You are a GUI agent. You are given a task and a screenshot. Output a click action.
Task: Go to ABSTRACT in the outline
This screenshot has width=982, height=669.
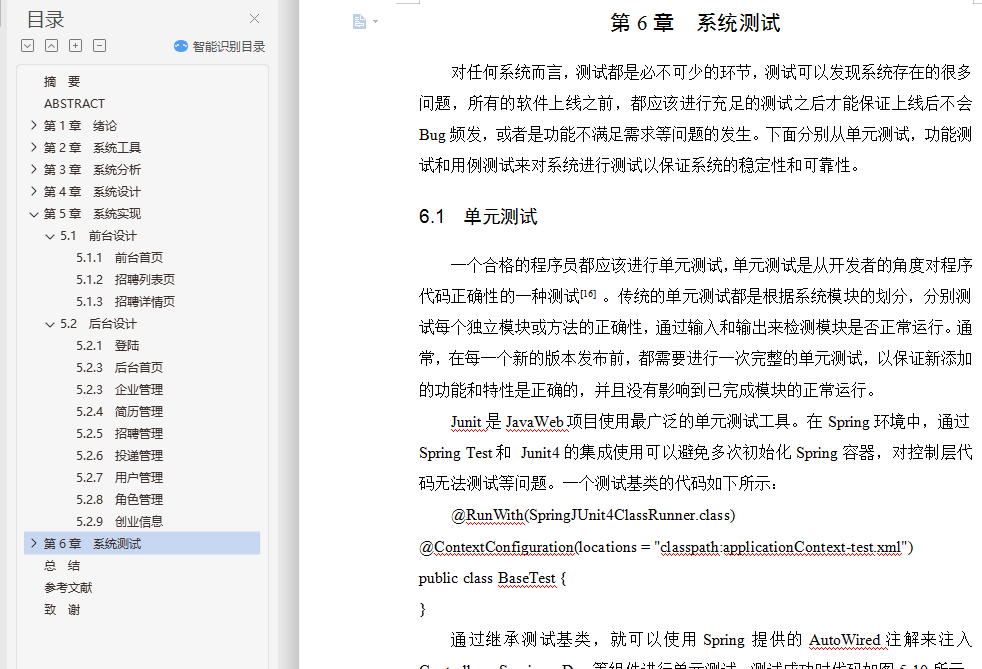(74, 103)
